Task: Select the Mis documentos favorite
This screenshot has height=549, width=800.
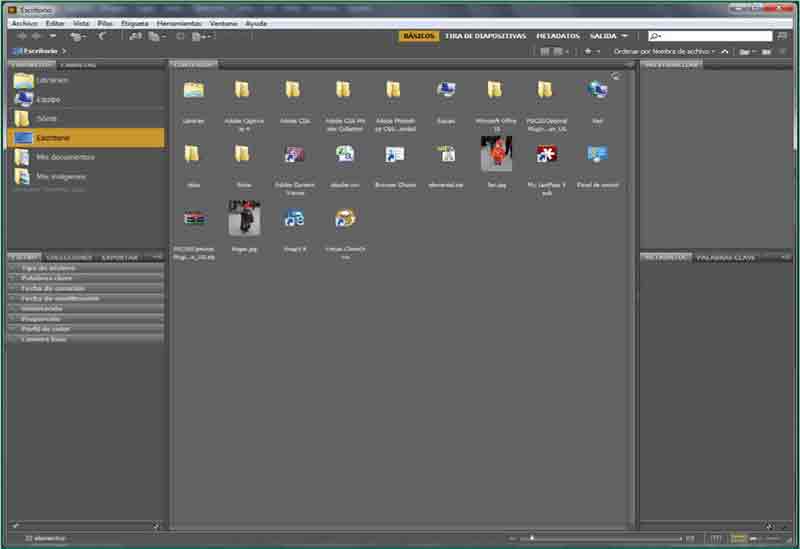Action: 64,157
